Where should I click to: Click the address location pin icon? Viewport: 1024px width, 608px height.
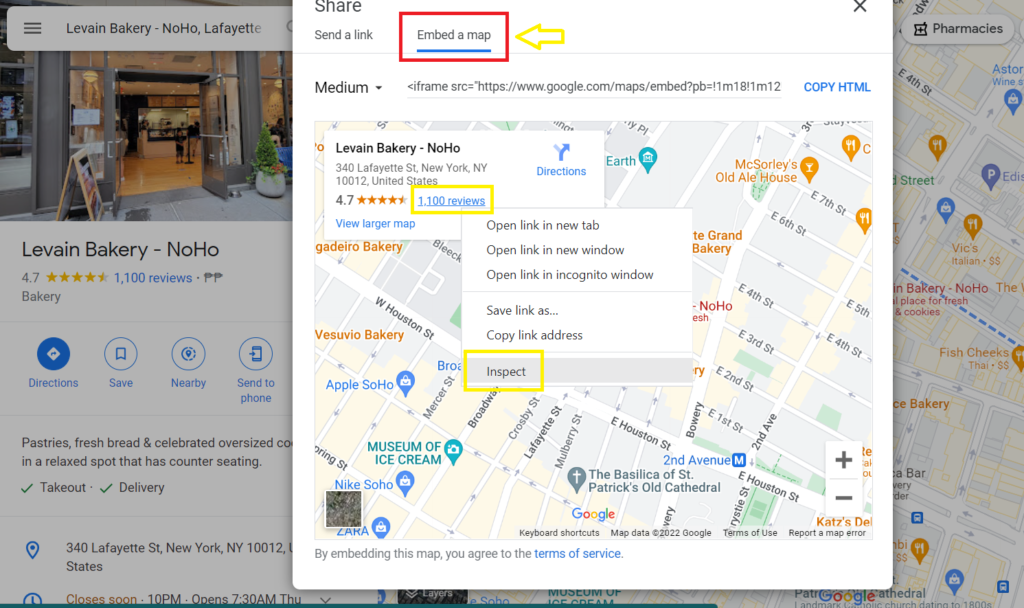point(32,550)
